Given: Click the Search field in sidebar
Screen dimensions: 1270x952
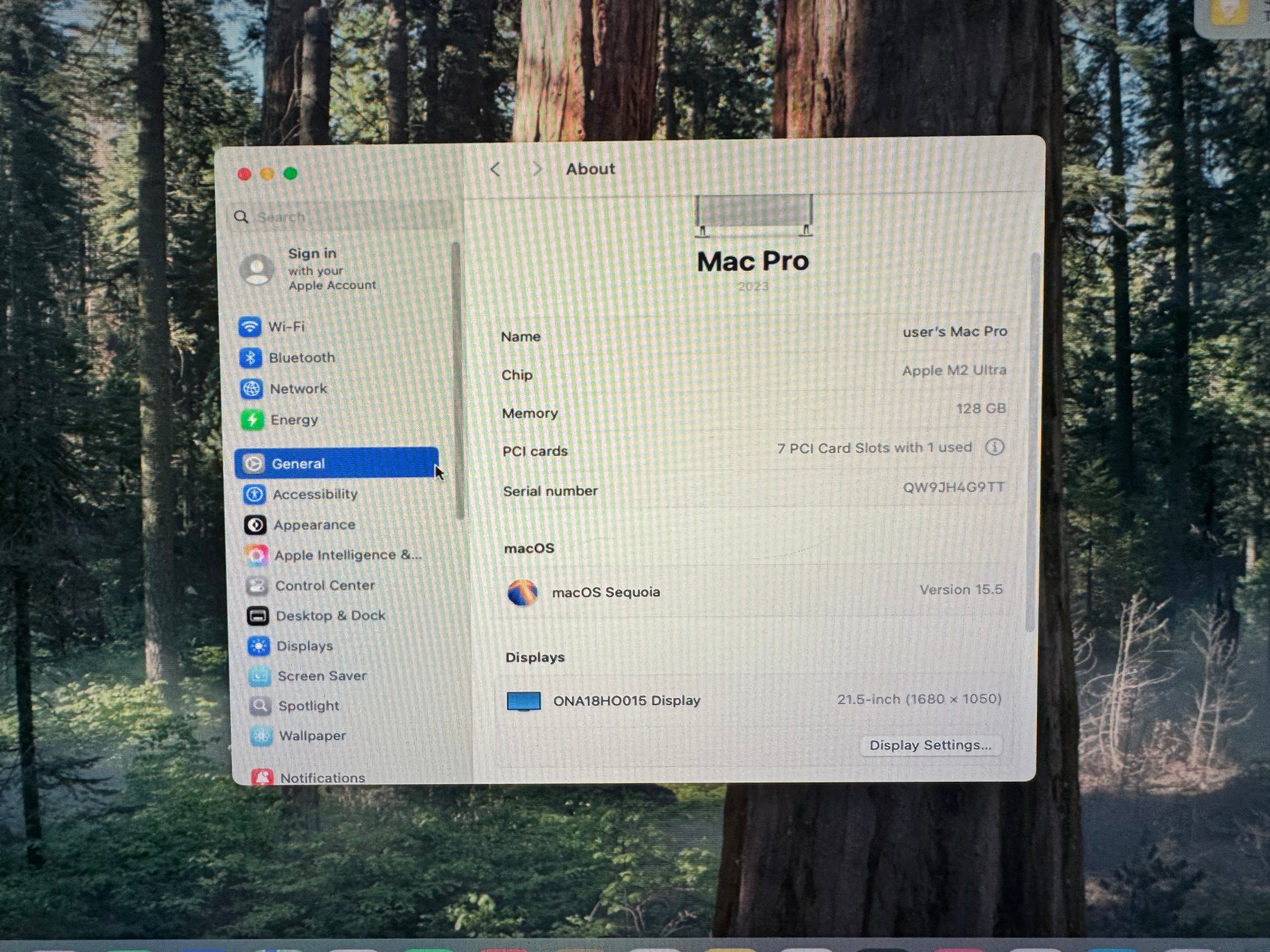Looking at the screenshot, I should pyautogui.click(x=345, y=217).
